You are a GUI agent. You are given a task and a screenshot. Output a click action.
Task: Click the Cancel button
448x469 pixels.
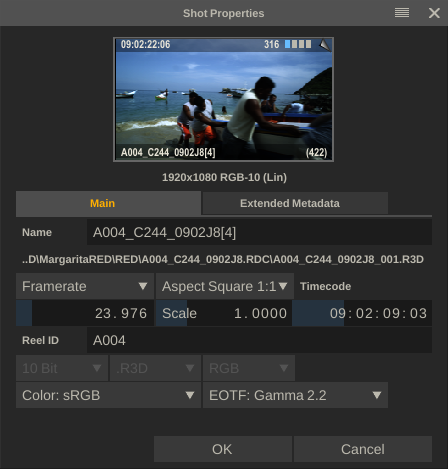pyautogui.click(x=363, y=449)
